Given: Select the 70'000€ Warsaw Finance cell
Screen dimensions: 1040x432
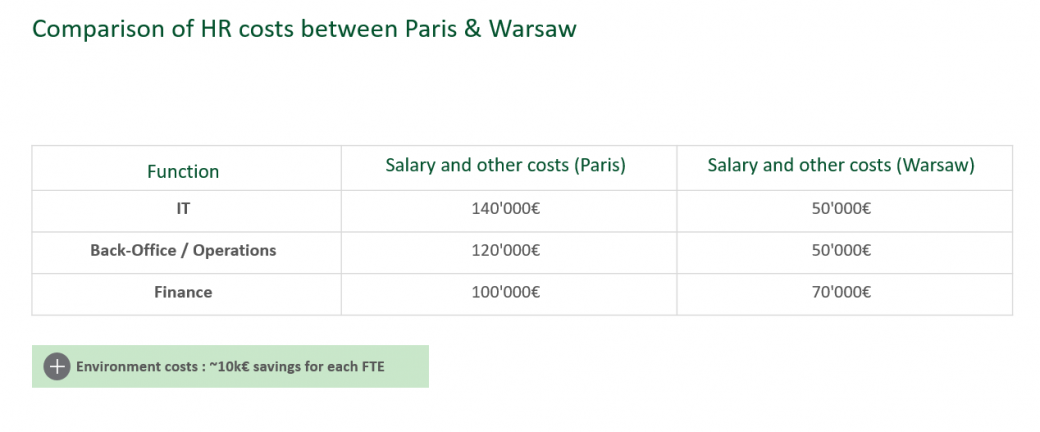Looking at the screenshot, I should pos(841,292).
